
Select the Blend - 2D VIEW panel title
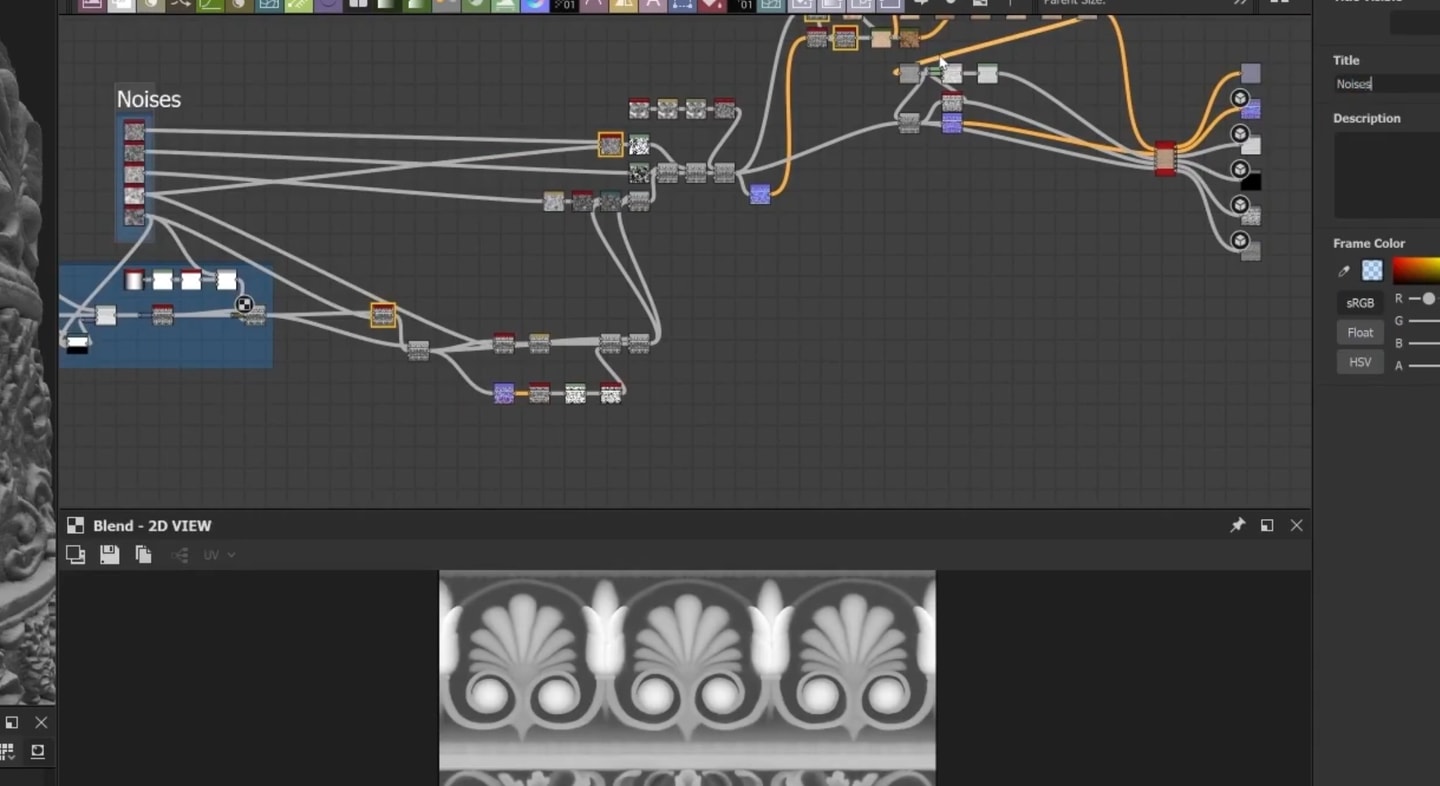click(152, 526)
